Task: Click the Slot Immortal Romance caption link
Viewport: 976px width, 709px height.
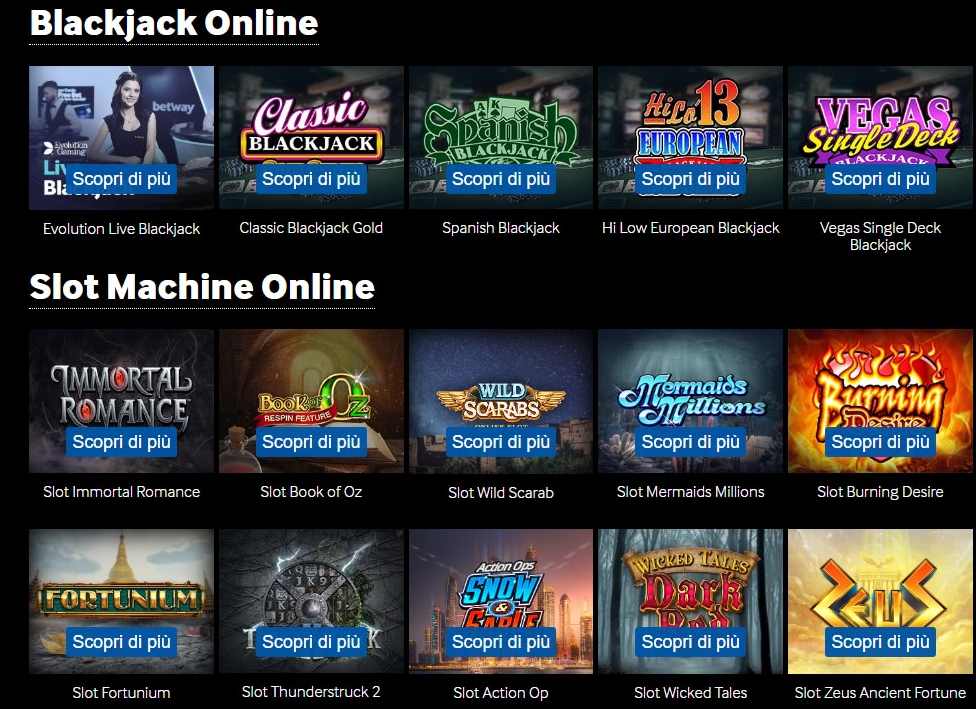Action: (x=121, y=492)
